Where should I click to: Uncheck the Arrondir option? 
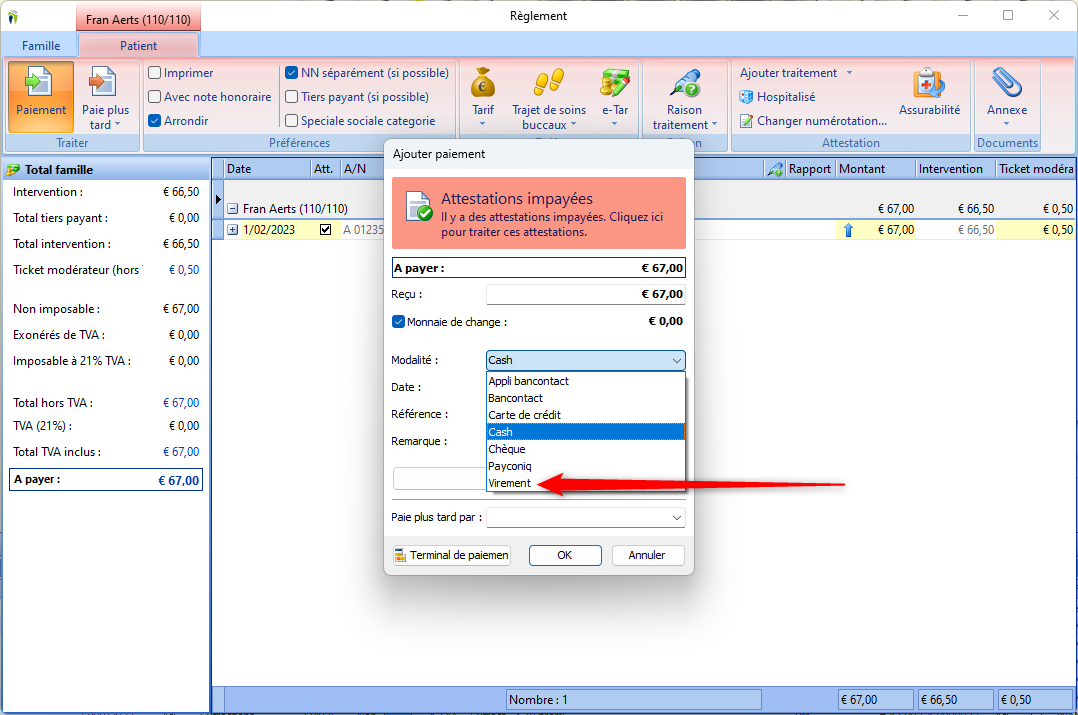click(x=155, y=121)
